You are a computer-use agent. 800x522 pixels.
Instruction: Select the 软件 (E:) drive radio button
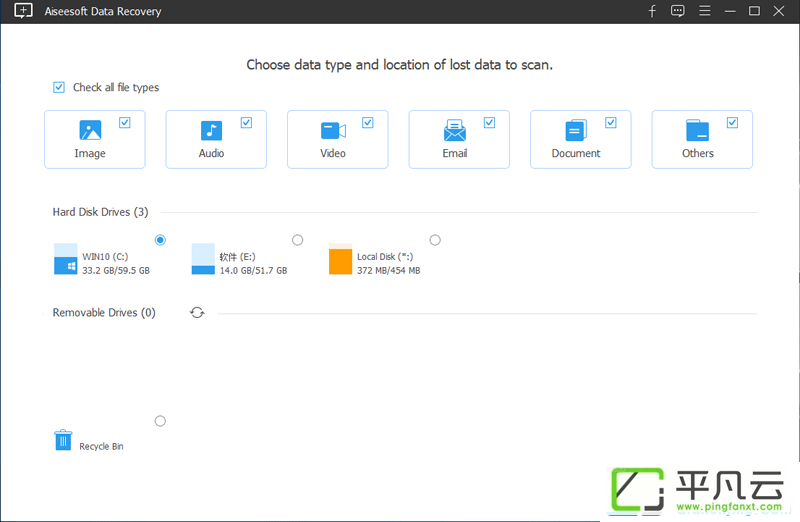point(297,240)
